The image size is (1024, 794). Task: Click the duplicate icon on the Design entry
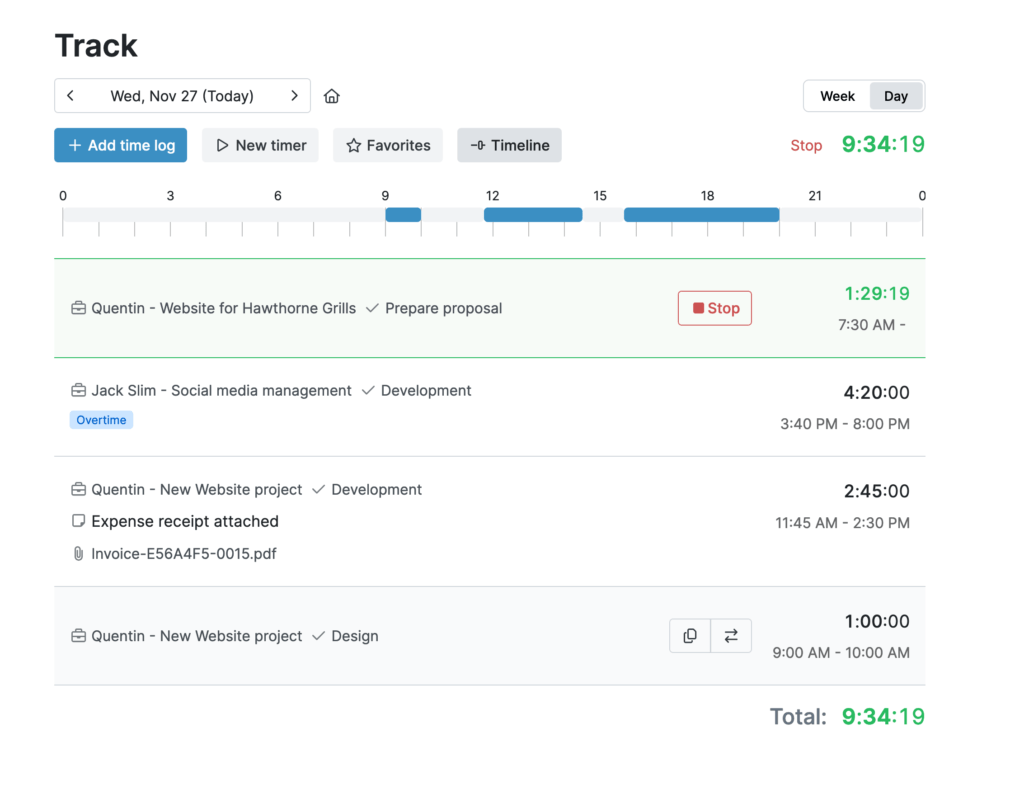click(689, 635)
